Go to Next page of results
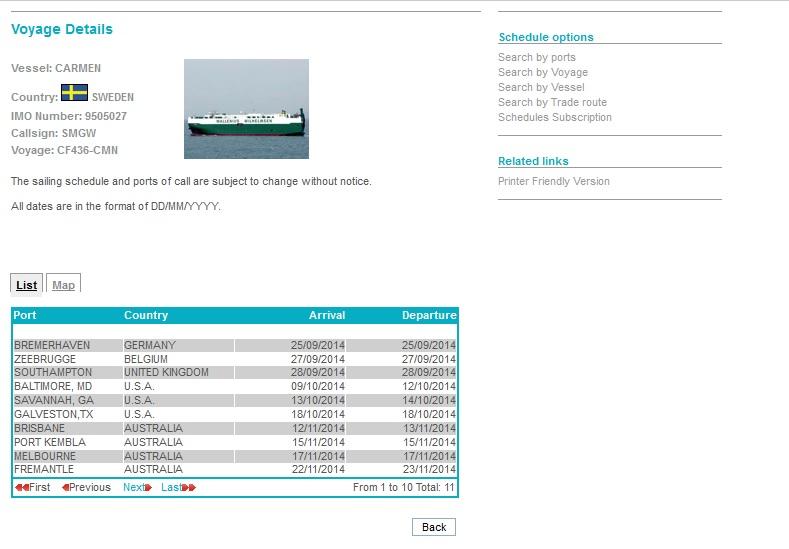The height and width of the screenshot is (549, 789). pos(137,487)
